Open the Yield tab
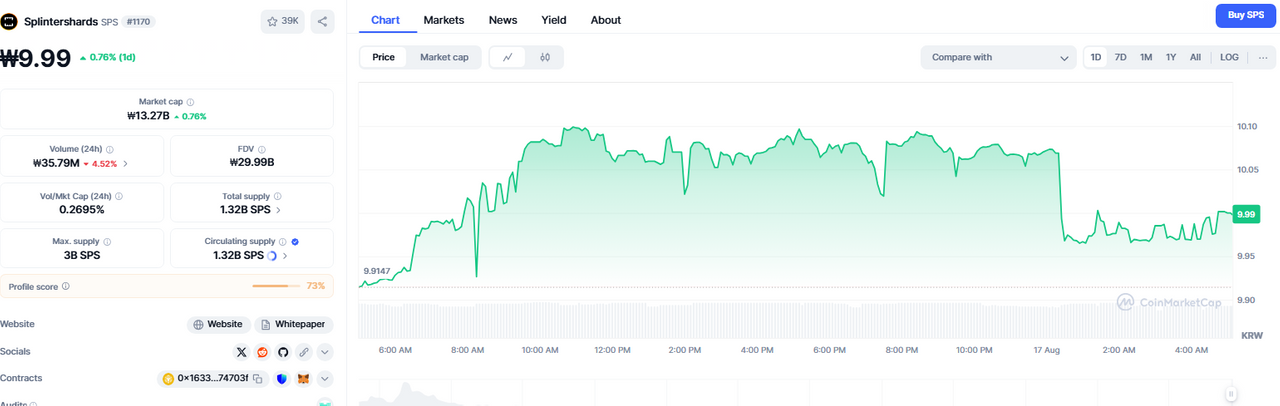This screenshot has width=1280, height=406. 553,20
